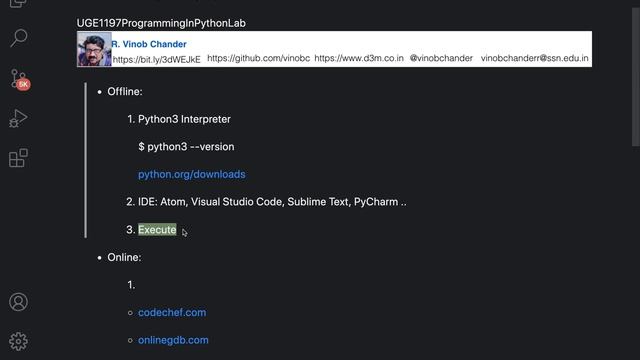This screenshot has height=360, width=640.
Task: Click the Online: bullet text
Action: pyautogui.click(x=124, y=257)
